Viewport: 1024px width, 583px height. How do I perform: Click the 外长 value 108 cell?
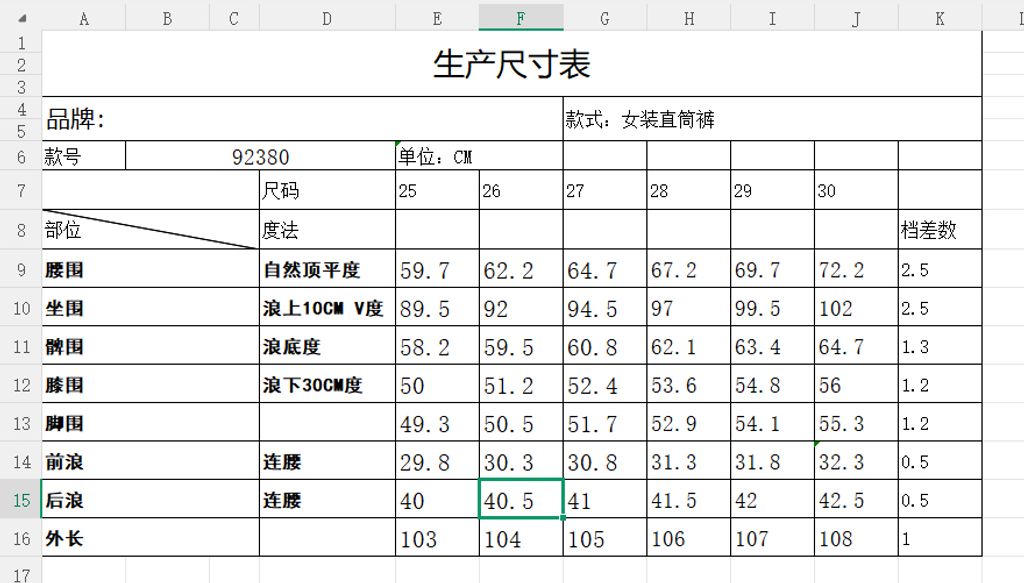click(x=855, y=539)
